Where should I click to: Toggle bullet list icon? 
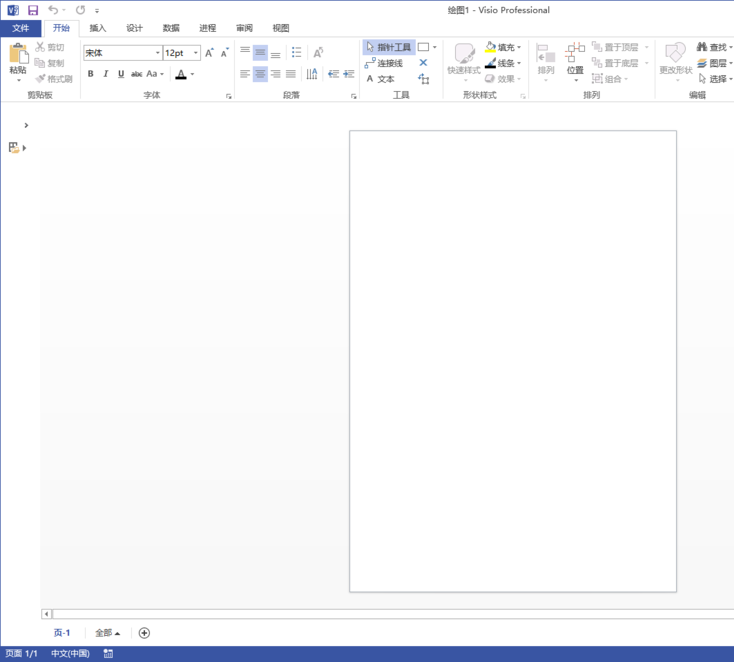[296, 52]
